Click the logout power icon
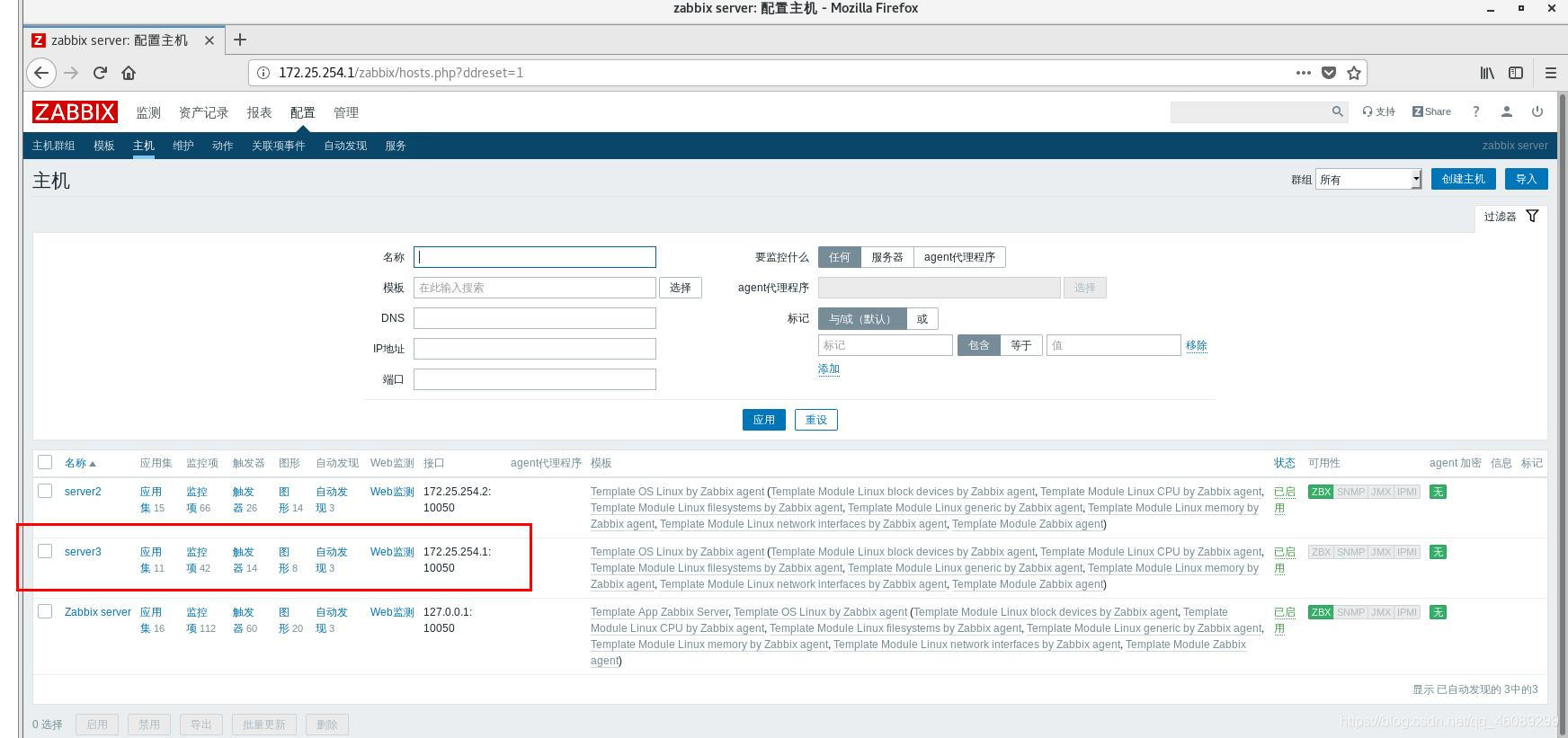1568x738 pixels. 1537,111
